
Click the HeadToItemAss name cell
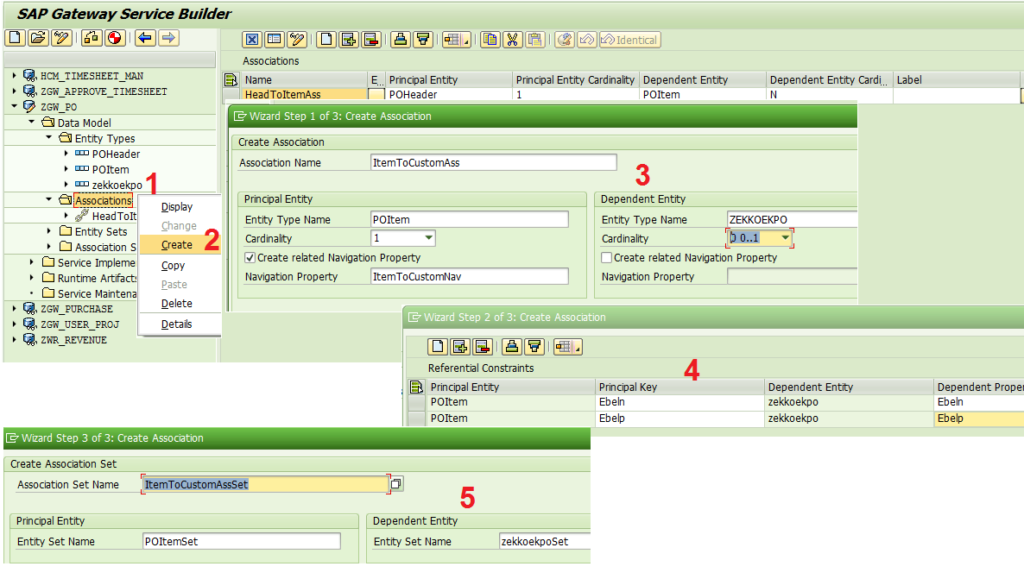(x=304, y=95)
